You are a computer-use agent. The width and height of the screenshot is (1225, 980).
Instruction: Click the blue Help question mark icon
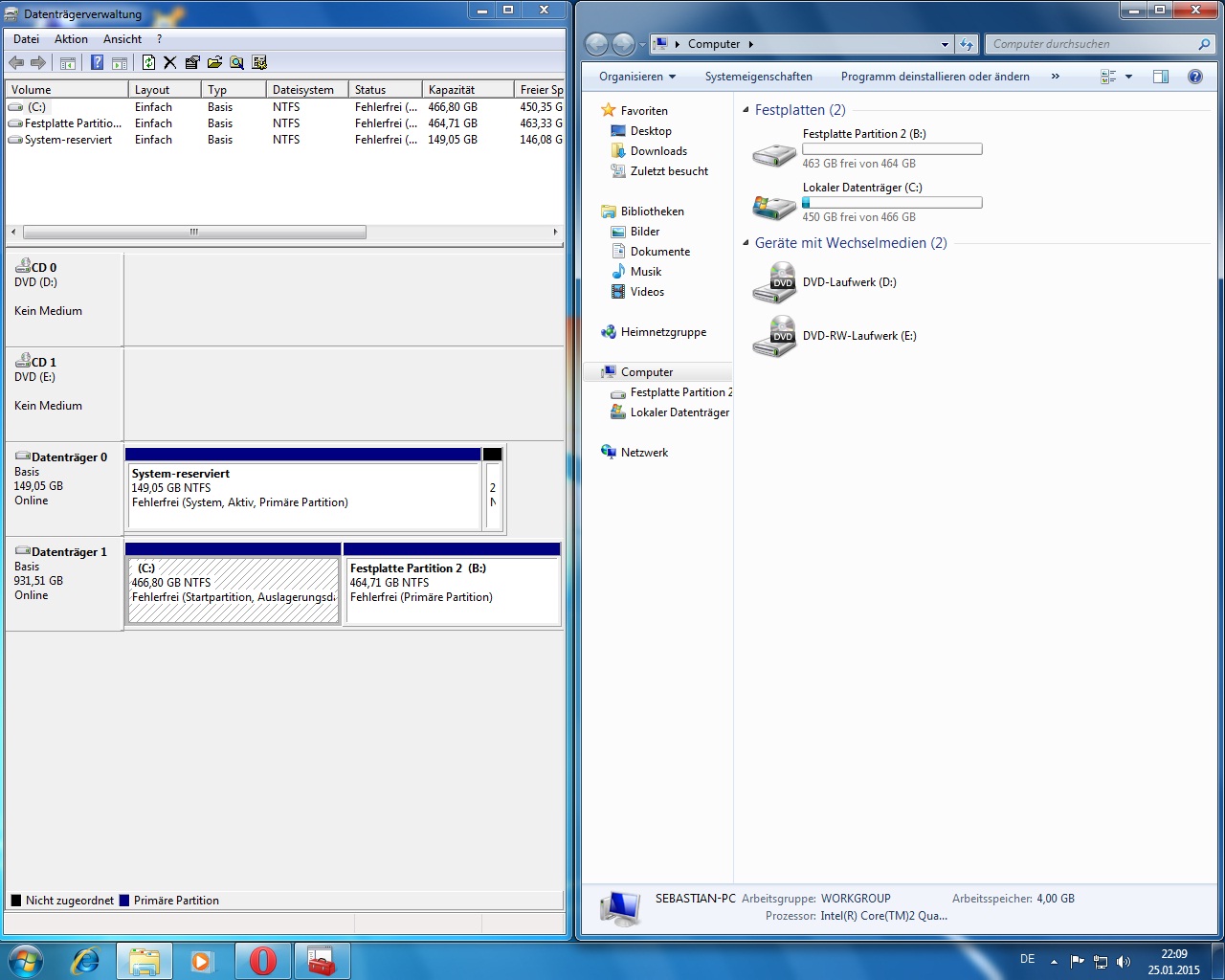pyautogui.click(x=97, y=63)
